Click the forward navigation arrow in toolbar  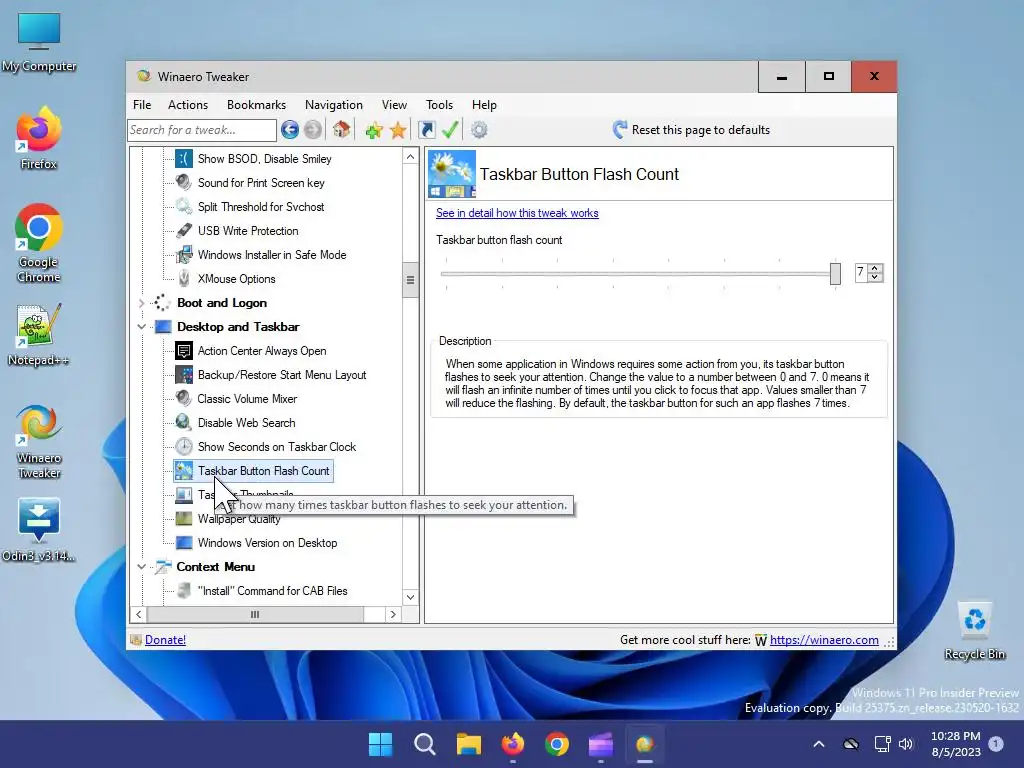313,130
